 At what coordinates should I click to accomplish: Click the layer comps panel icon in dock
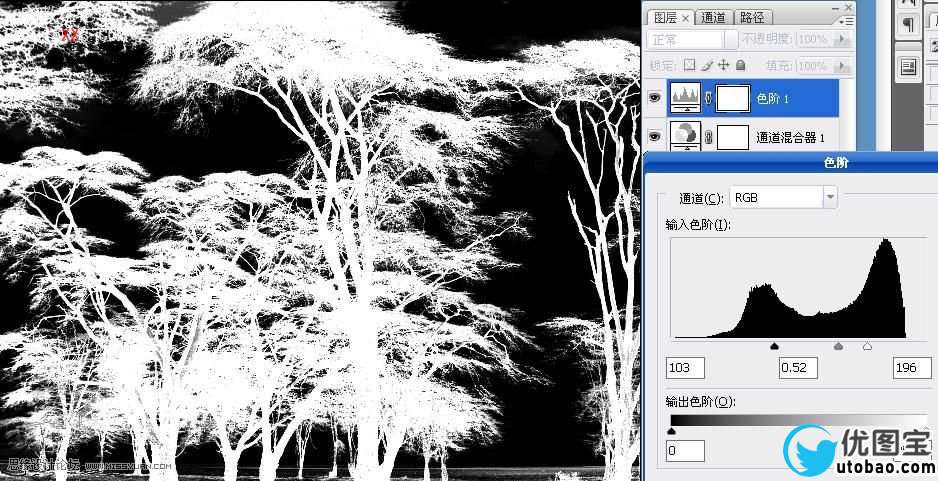point(909,67)
